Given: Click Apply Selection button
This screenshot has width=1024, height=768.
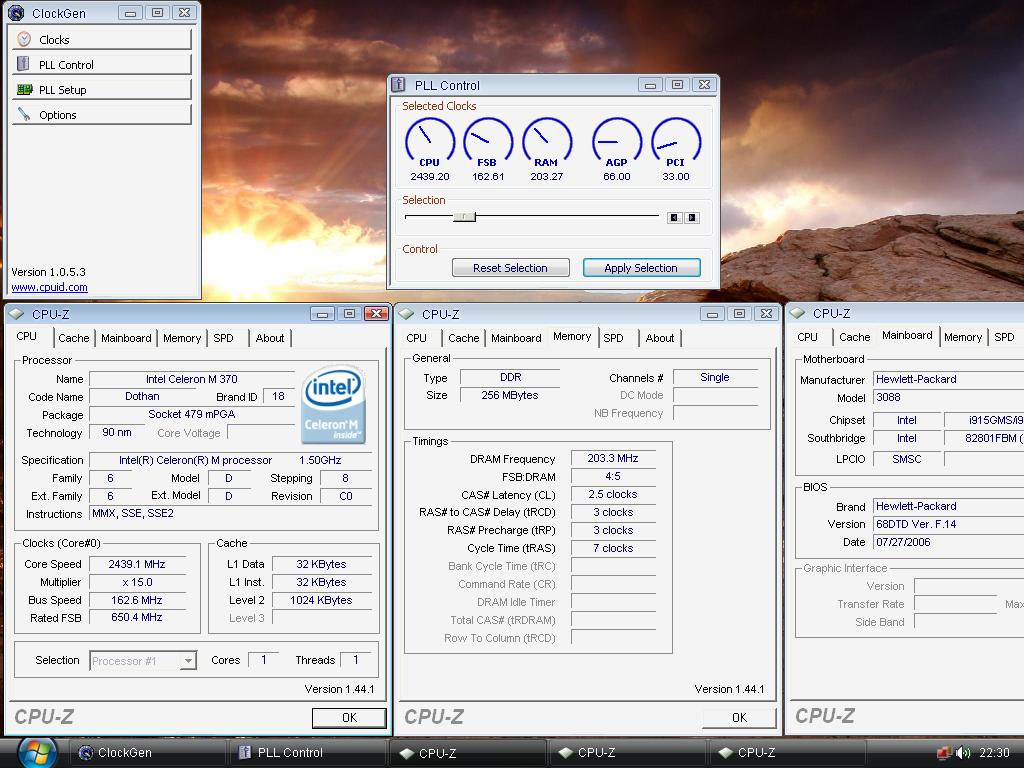Looking at the screenshot, I should click(641, 268).
